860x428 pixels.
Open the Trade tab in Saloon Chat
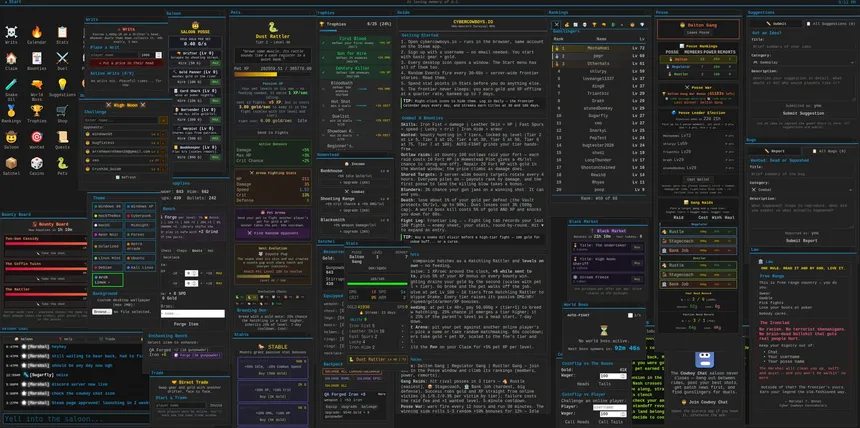click(x=109, y=340)
